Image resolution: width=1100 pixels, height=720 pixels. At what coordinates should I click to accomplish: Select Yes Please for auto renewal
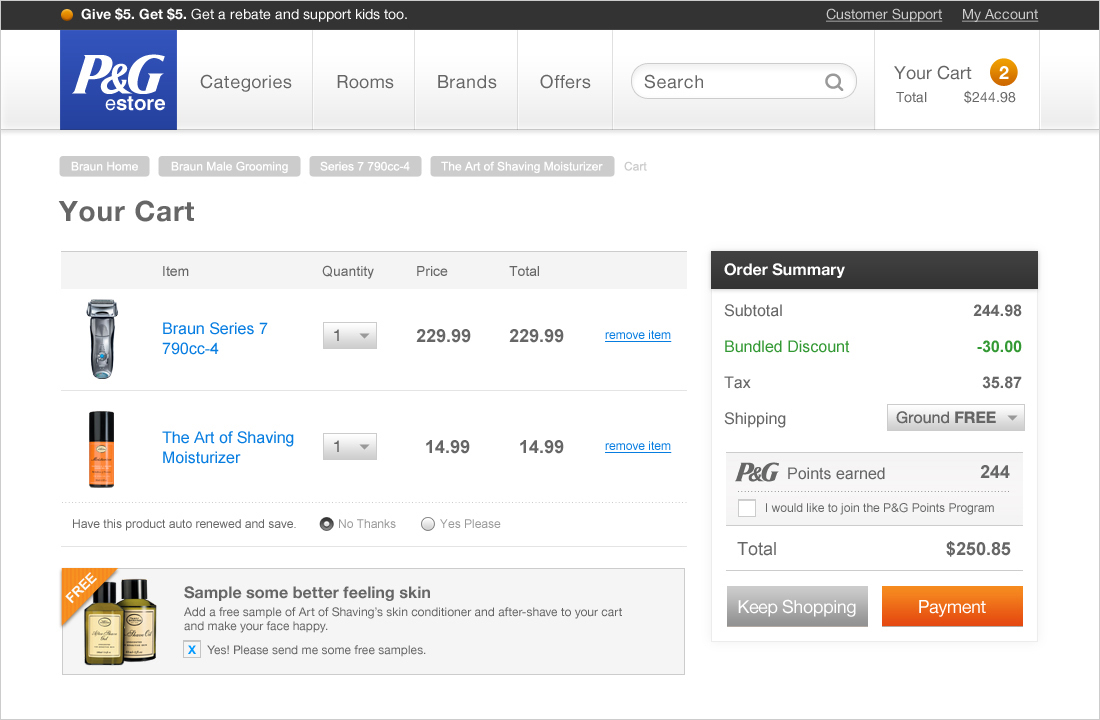[x=428, y=524]
